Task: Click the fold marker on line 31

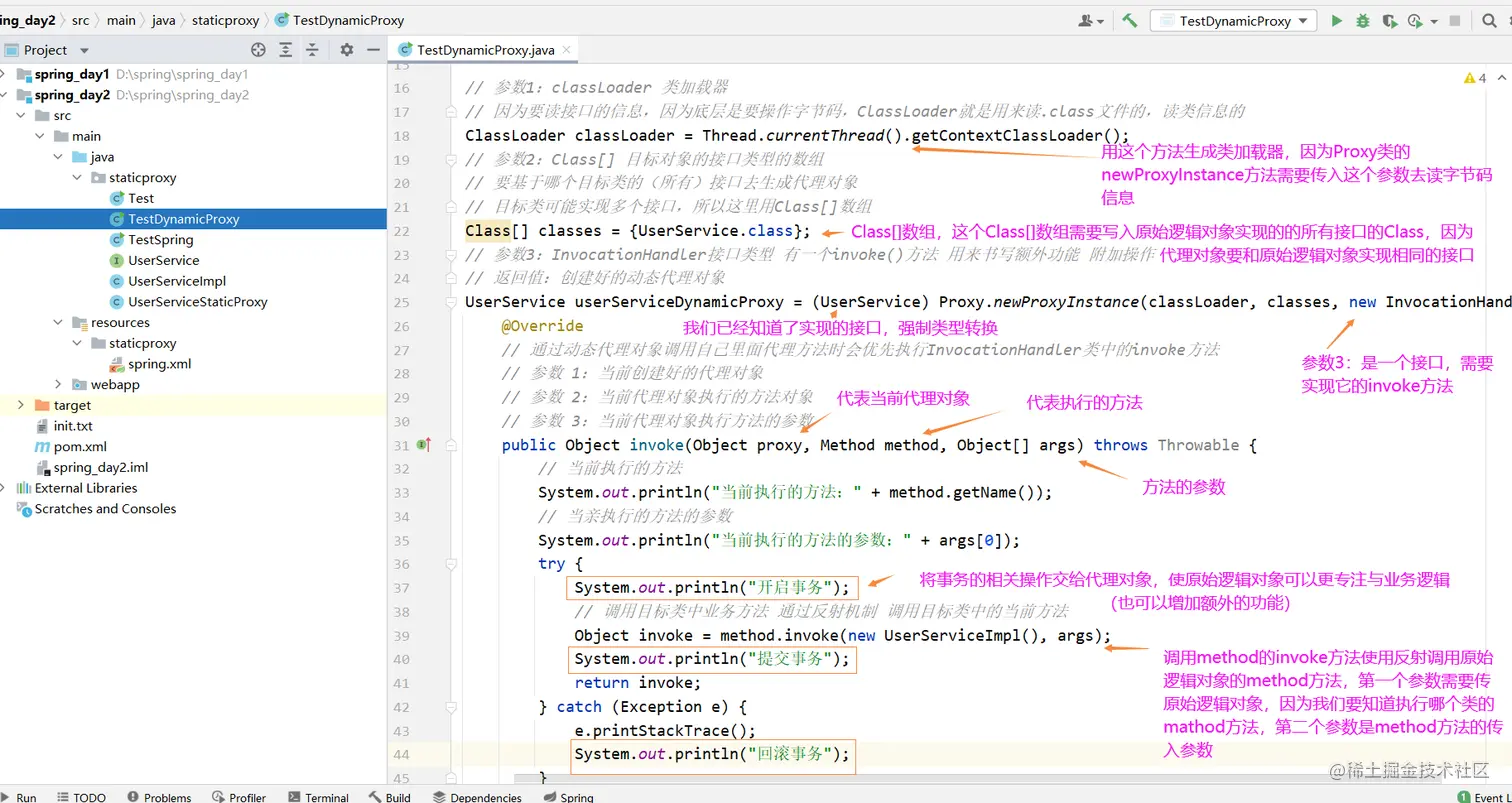Action: coord(452,445)
